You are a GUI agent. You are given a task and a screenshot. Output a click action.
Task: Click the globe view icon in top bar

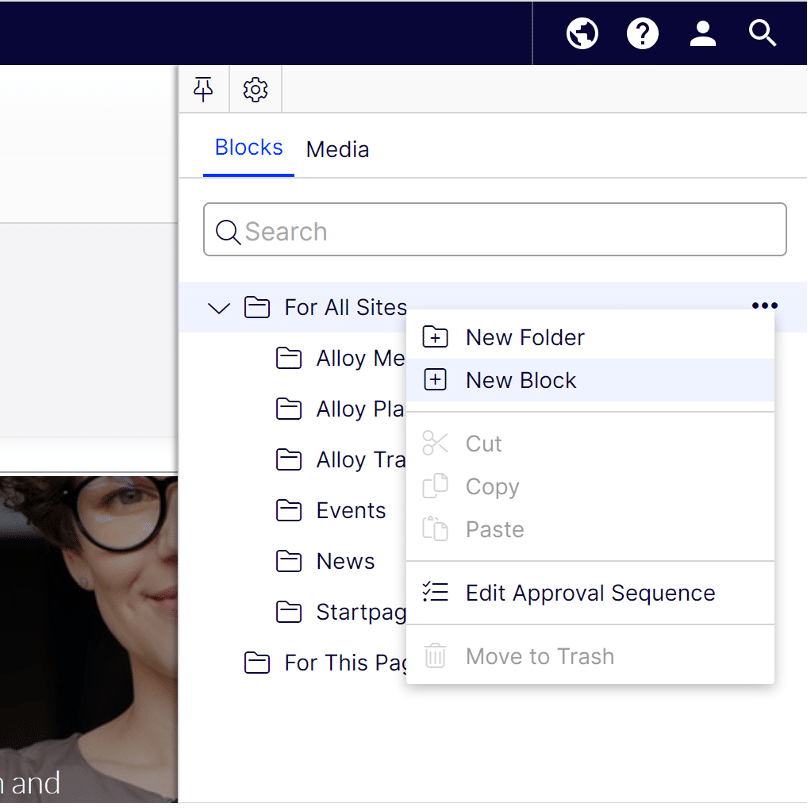[x=582, y=33]
